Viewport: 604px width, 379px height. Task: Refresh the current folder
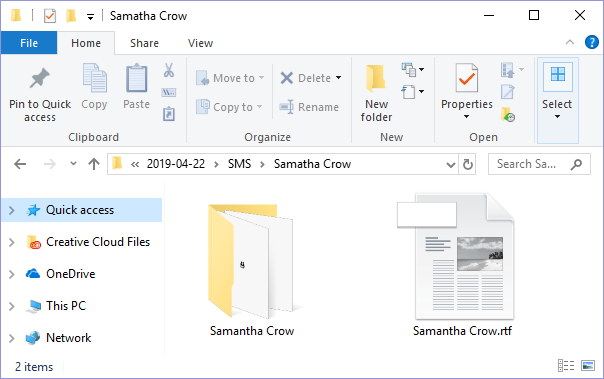[x=468, y=164]
